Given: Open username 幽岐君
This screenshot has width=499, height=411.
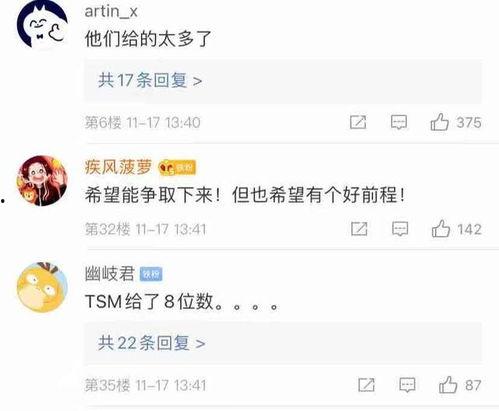Looking at the screenshot, I should coord(109,274).
